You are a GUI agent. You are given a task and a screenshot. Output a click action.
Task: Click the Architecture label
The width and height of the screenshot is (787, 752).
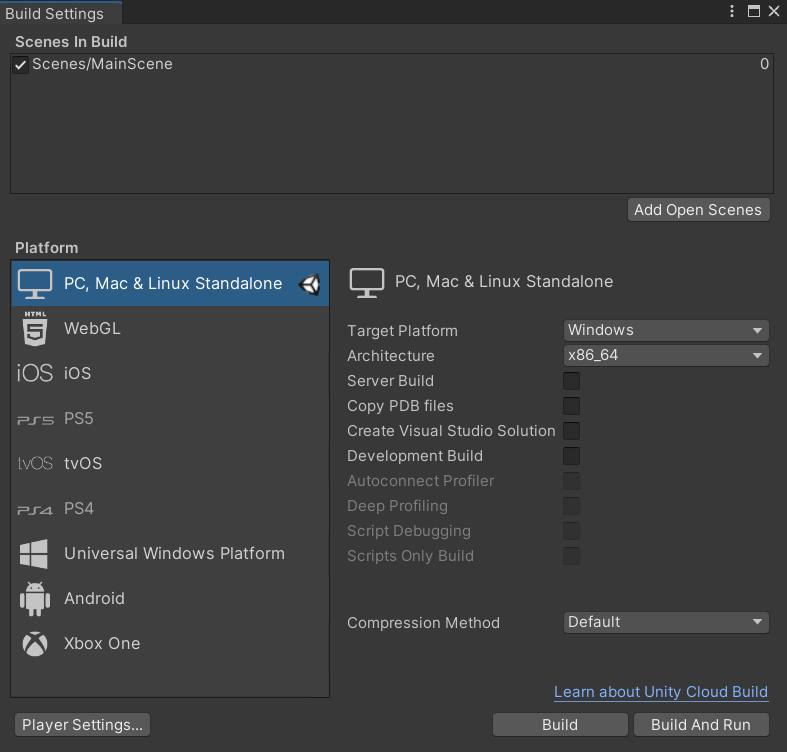[x=391, y=356]
